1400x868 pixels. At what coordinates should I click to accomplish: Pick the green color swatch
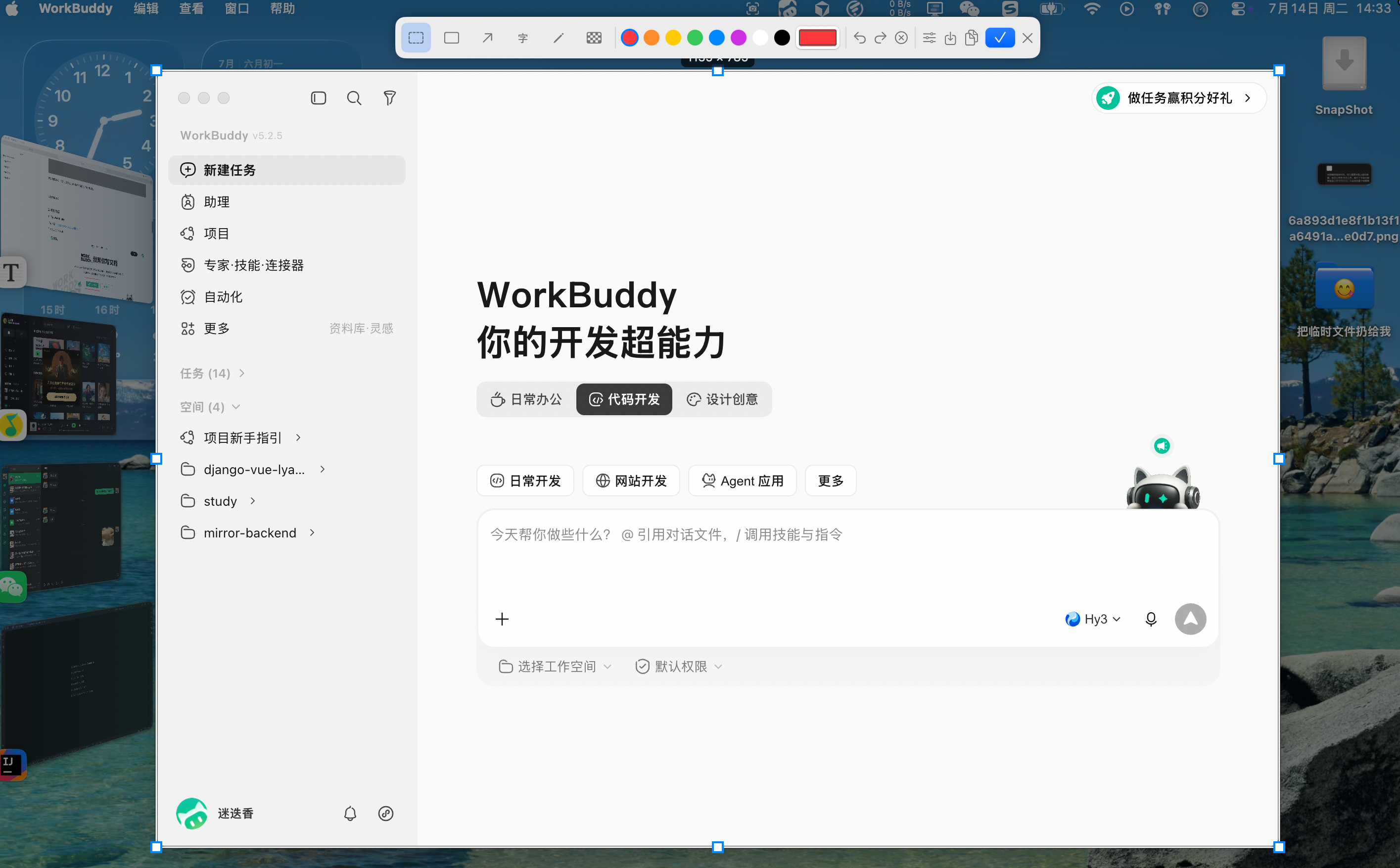[x=695, y=38]
